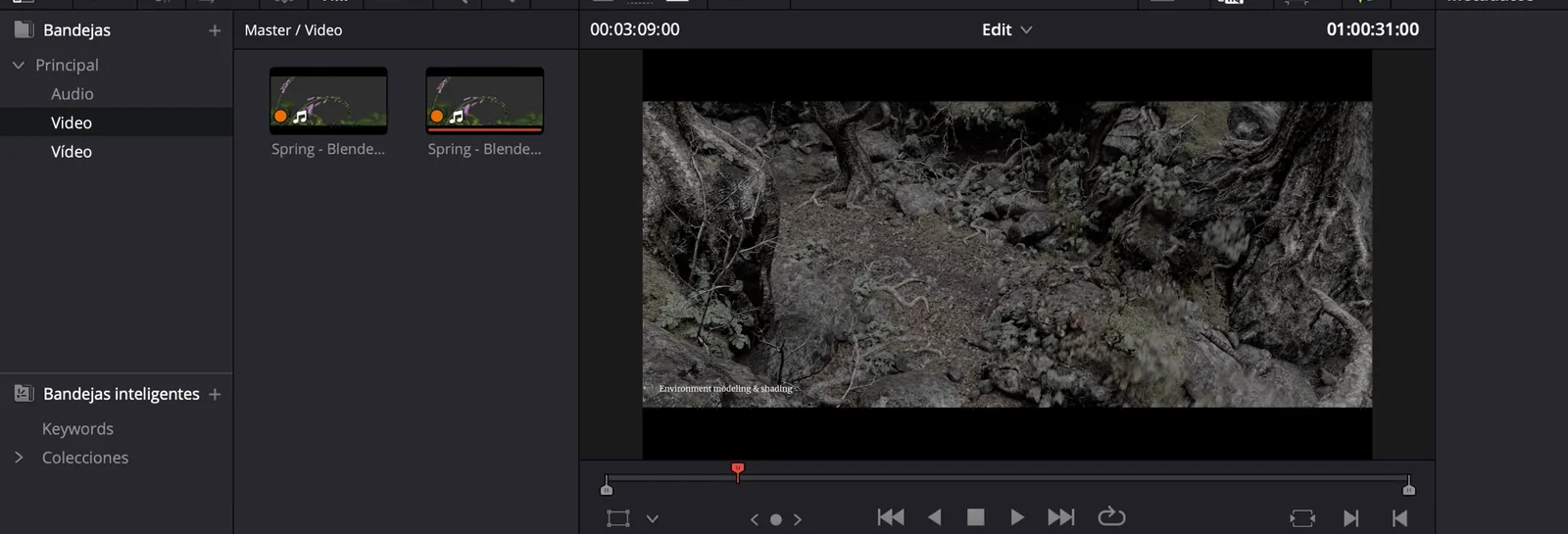Open the Edit viewer mode dropdown
This screenshot has height=534, width=1568.
(x=1007, y=29)
